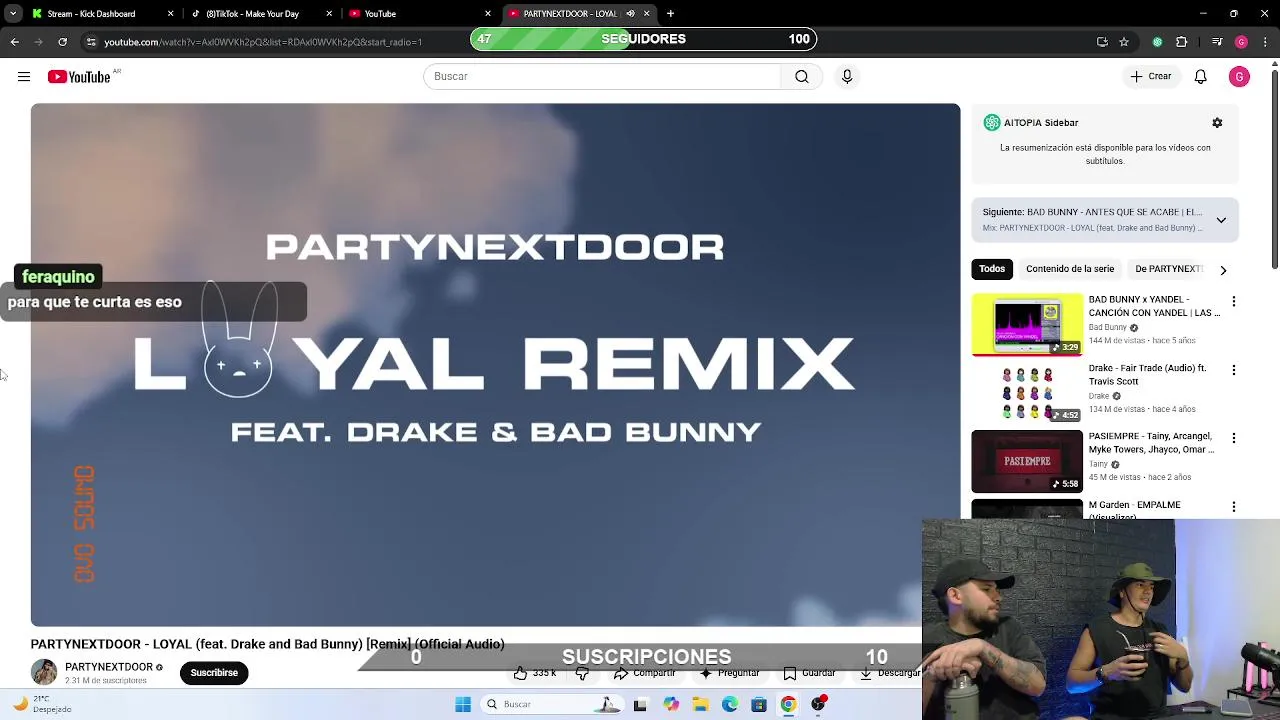This screenshot has height=720, width=1280.
Task: Open Drake Fair Trade video thumbnail
Action: [x=1027, y=393]
